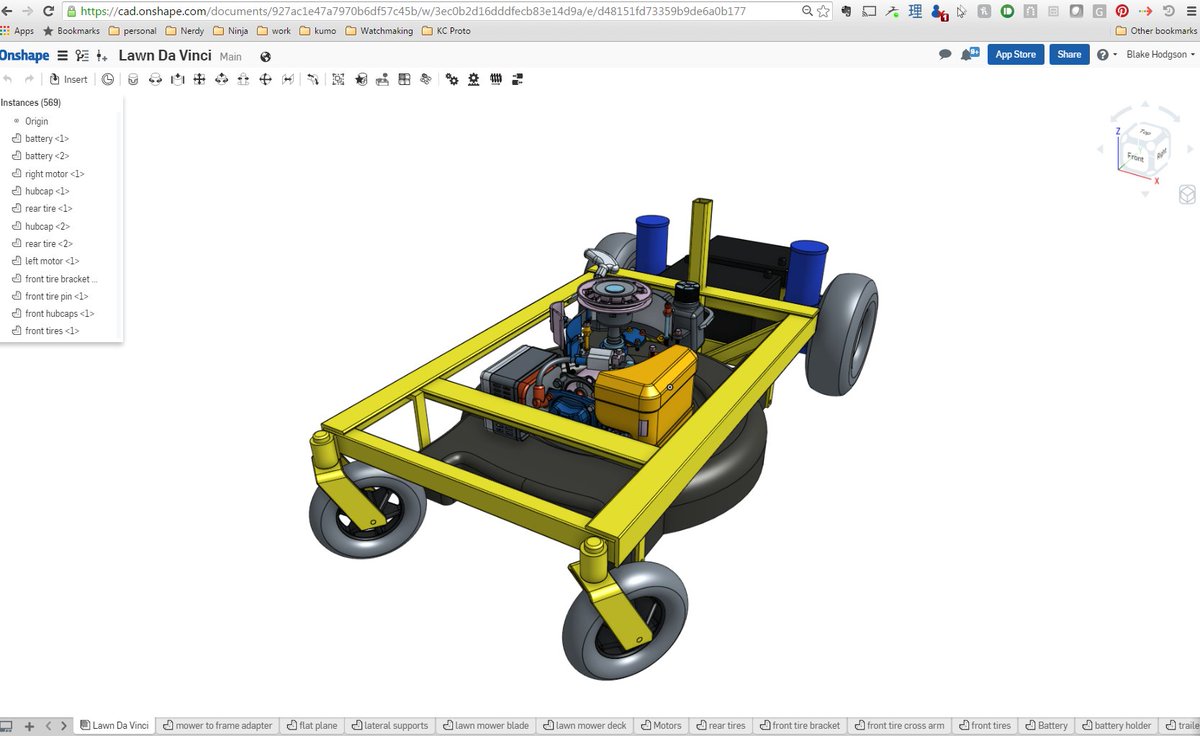Select the Mate connector tool

point(312,79)
